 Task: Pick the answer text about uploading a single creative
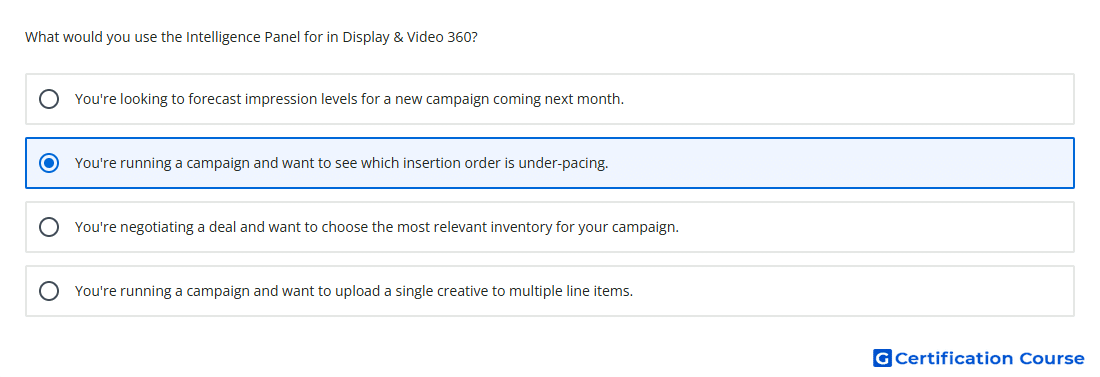[x=354, y=291]
